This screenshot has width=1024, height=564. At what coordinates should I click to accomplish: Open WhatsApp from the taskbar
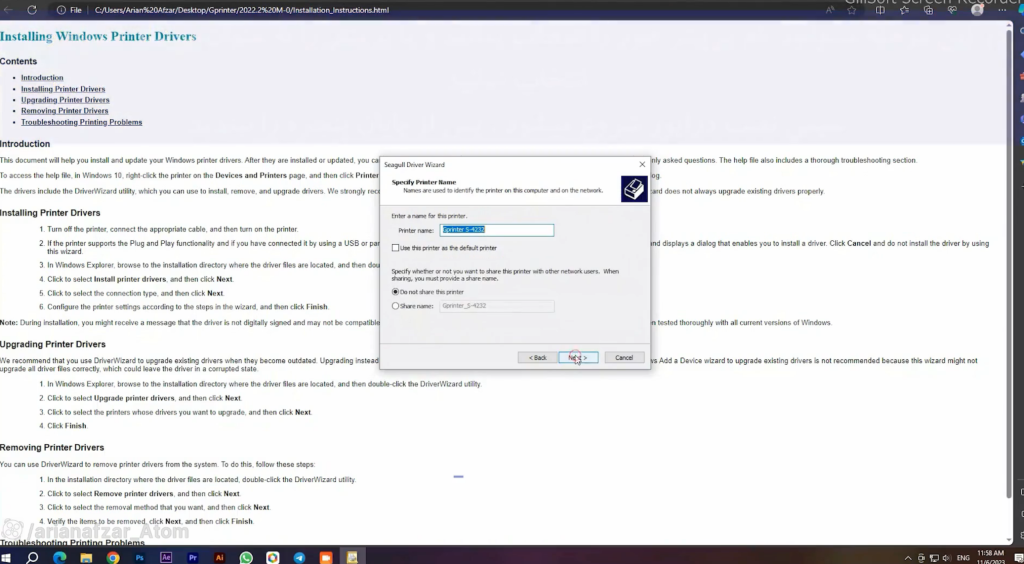[246, 557]
